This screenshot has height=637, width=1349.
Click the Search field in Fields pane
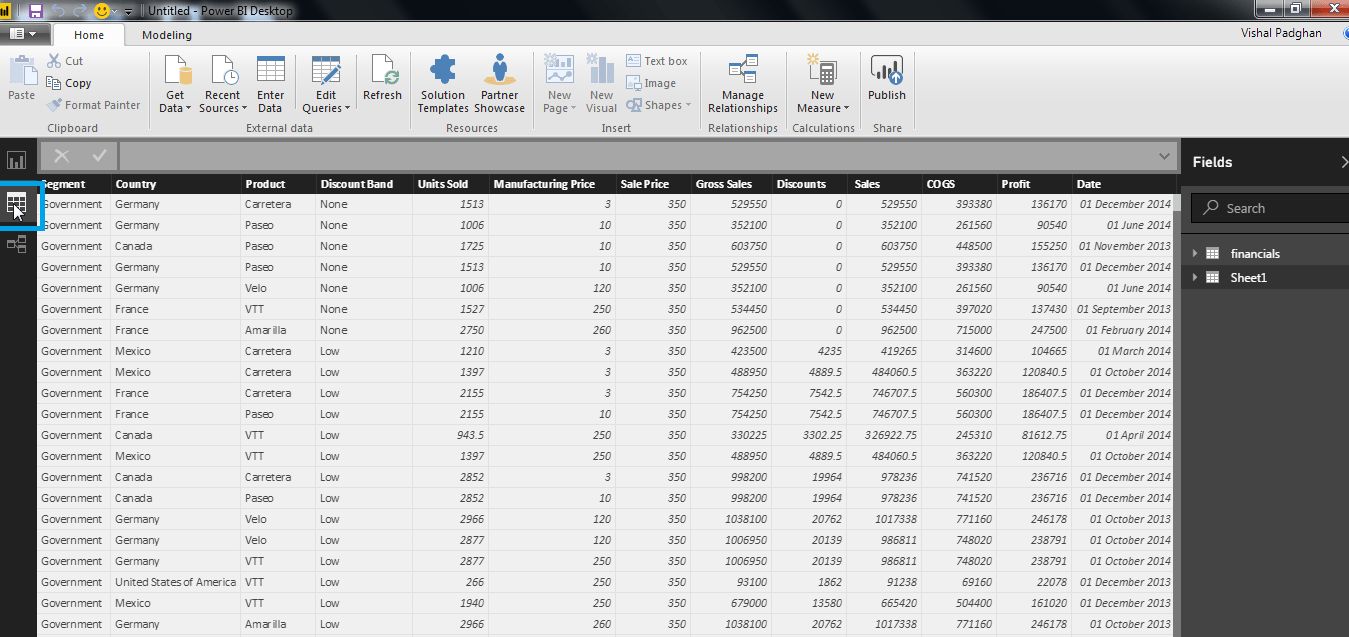coord(1268,208)
